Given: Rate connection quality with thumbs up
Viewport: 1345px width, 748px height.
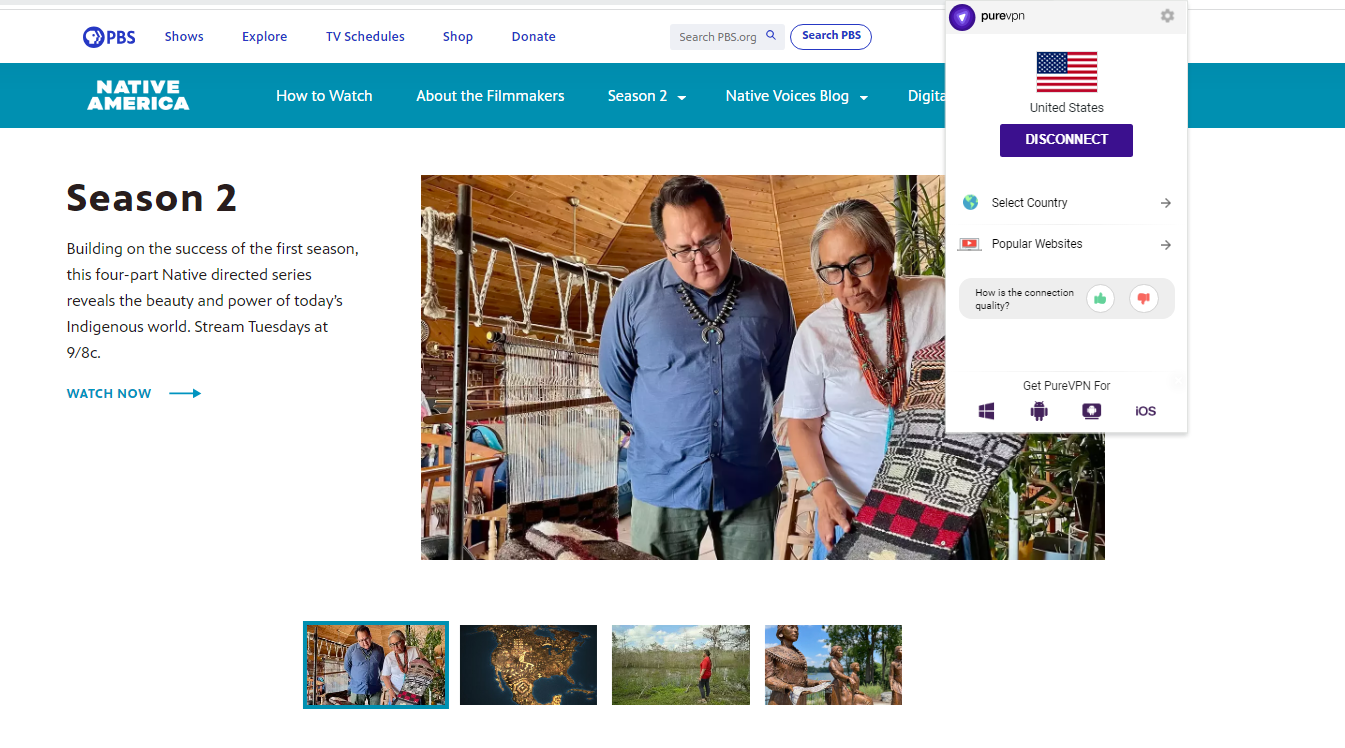Looking at the screenshot, I should (x=1100, y=298).
